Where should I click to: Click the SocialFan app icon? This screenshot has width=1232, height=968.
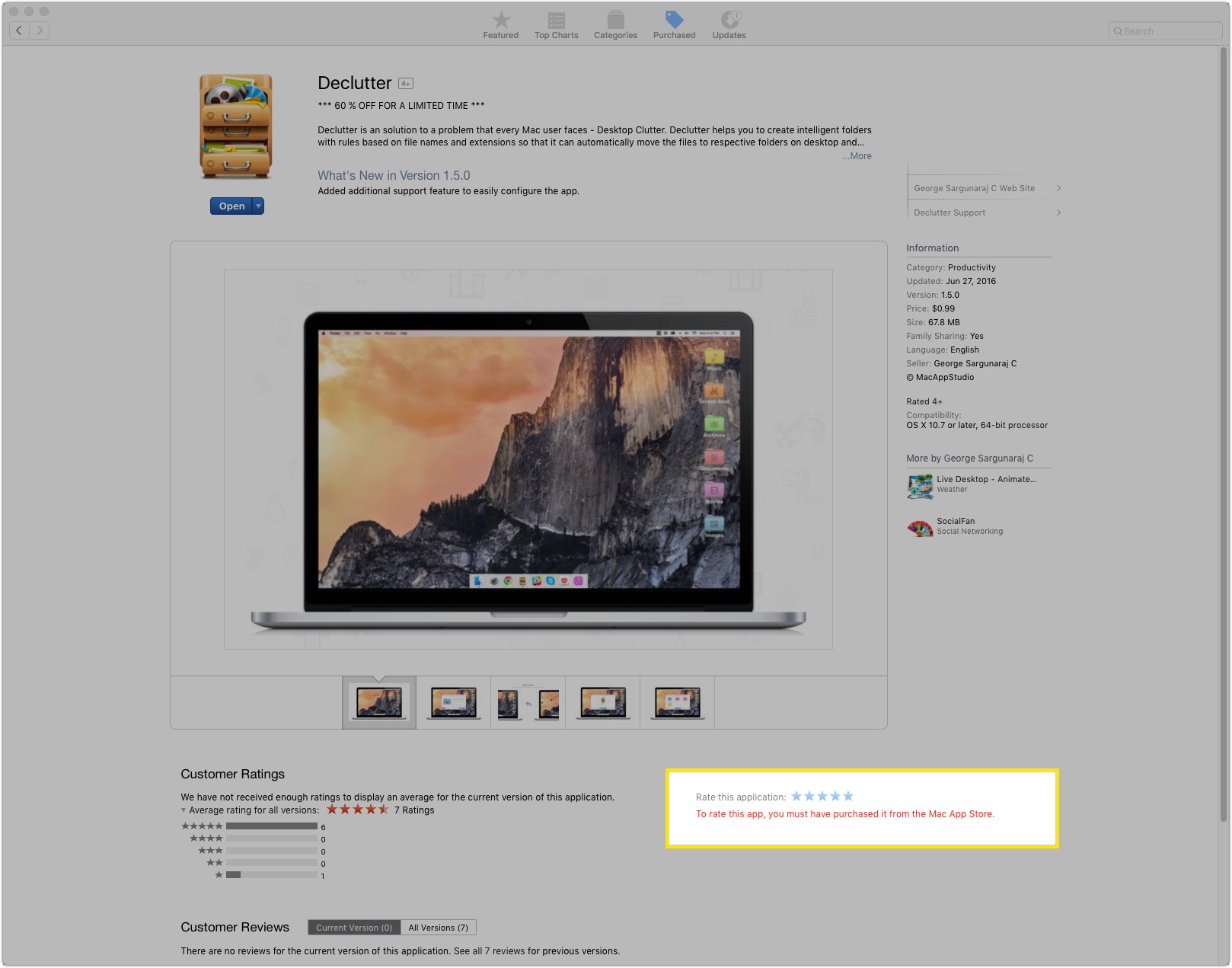coord(920,528)
